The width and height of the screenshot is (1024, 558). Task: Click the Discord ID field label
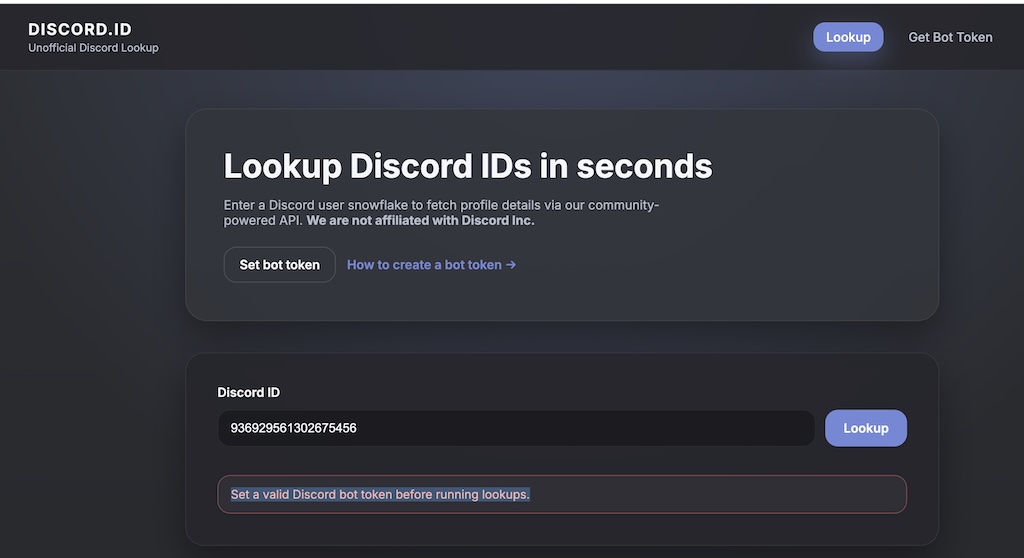pyautogui.click(x=248, y=392)
